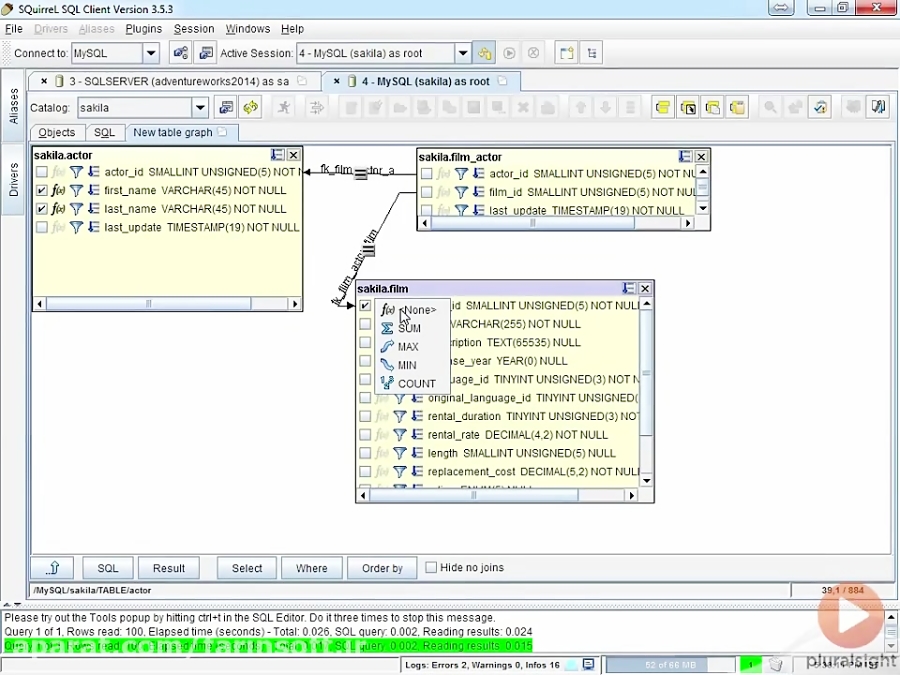Click down scroll arrow in sakila.film_actor window

coord(703,208)
